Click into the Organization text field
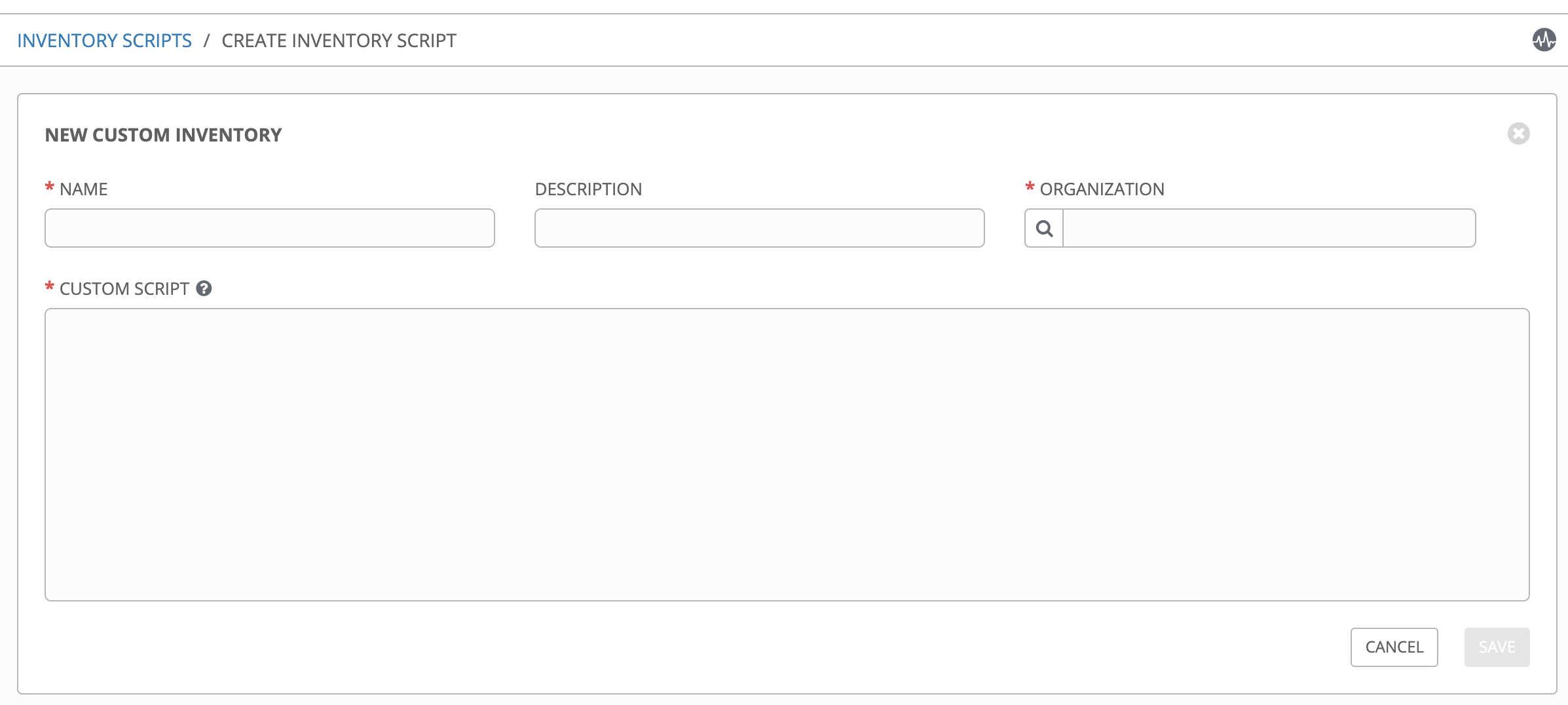Viewport: 1568px width, 705px height. (1268, 228)
